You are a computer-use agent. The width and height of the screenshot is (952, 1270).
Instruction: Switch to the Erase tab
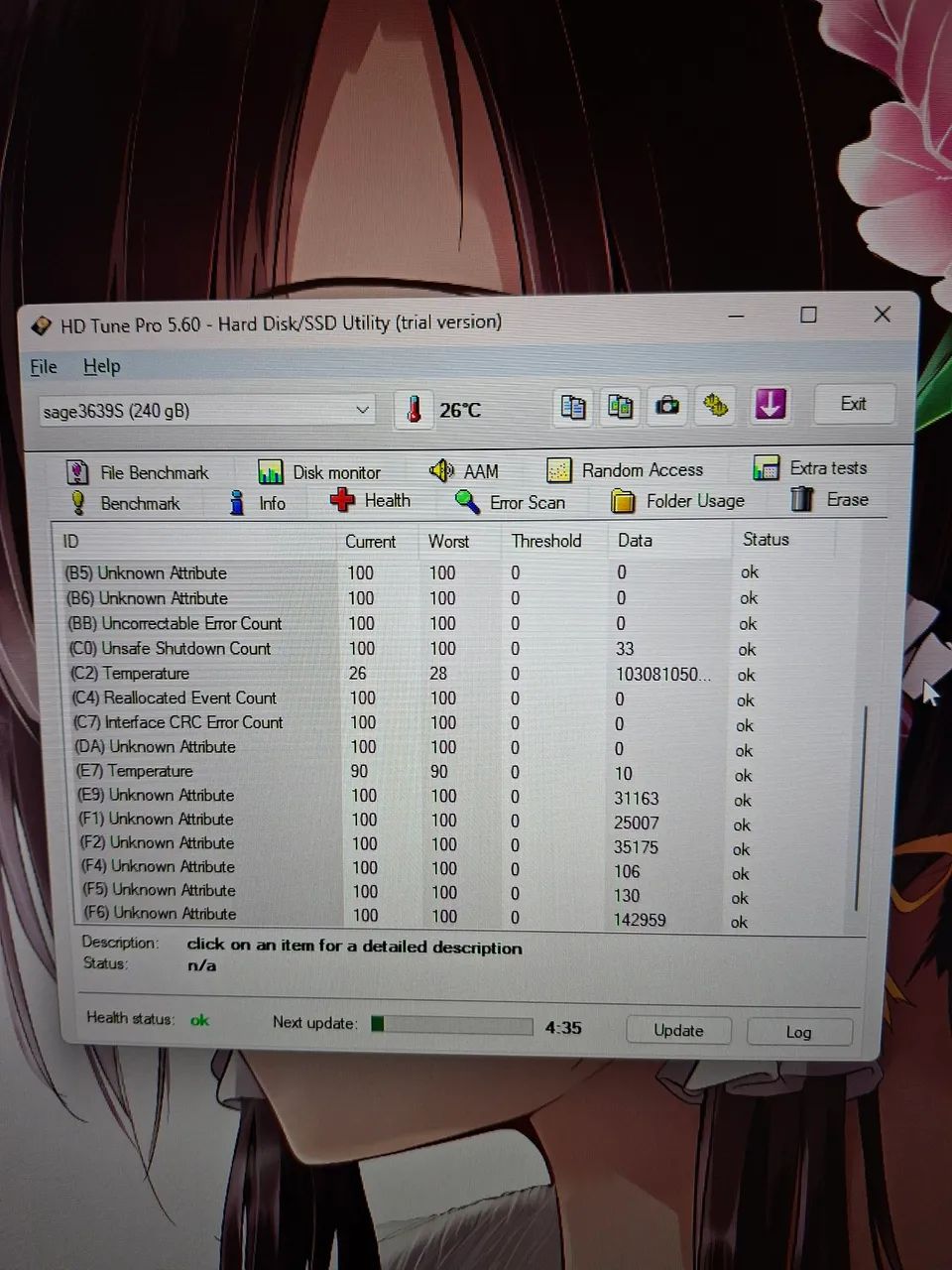tap(829, 499)
